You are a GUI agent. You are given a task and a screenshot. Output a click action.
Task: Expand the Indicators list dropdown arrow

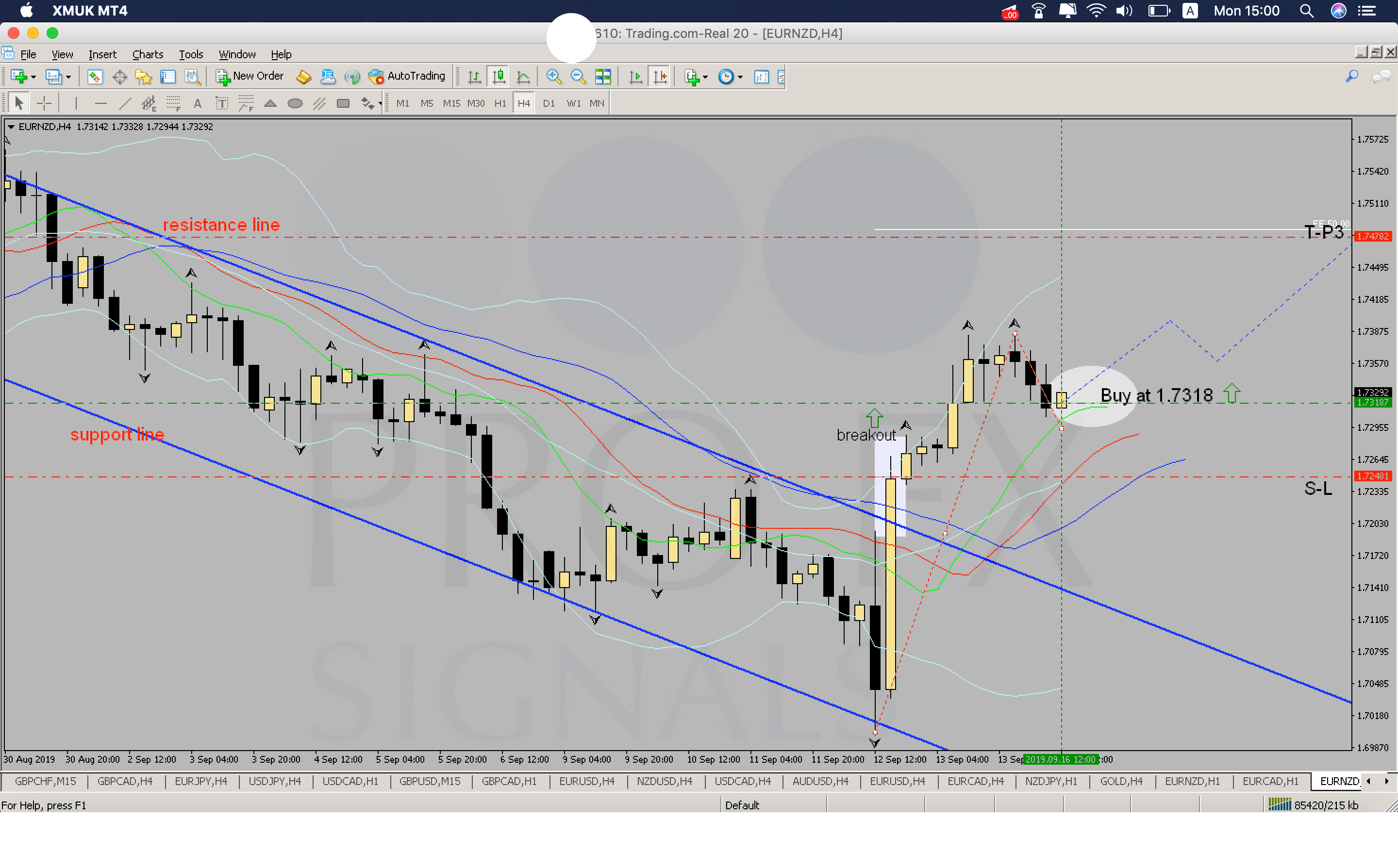(x=705, y=77)
